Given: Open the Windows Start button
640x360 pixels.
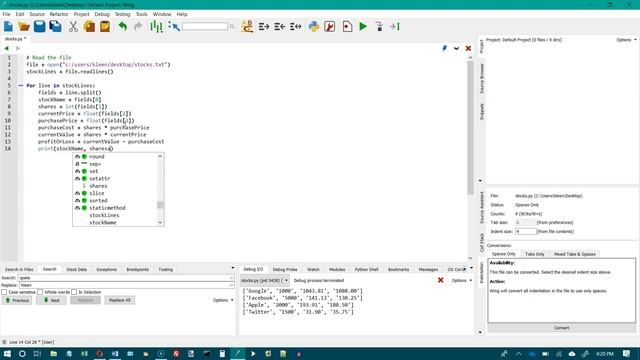Looking at the screenshot, I should (x=7, y=353).
